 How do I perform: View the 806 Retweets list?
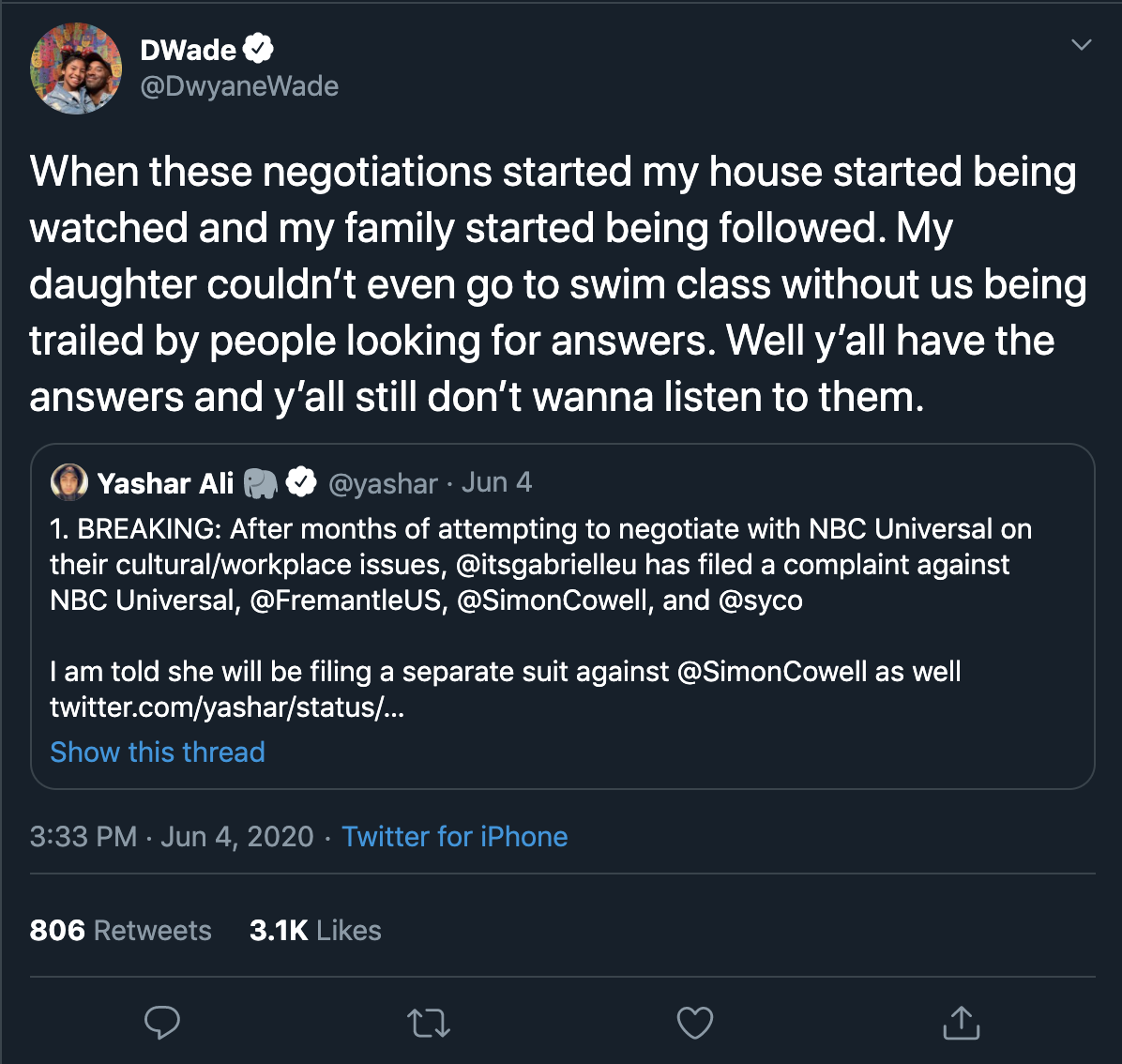click(120, 931)
